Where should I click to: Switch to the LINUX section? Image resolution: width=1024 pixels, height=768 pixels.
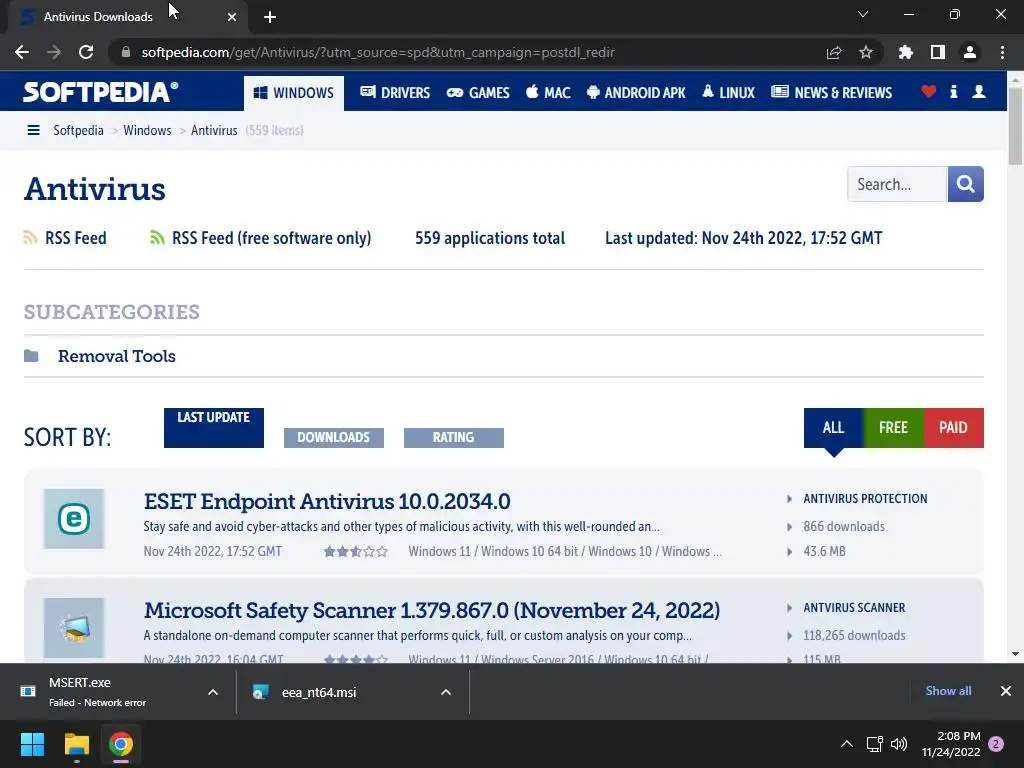(729, 93)
